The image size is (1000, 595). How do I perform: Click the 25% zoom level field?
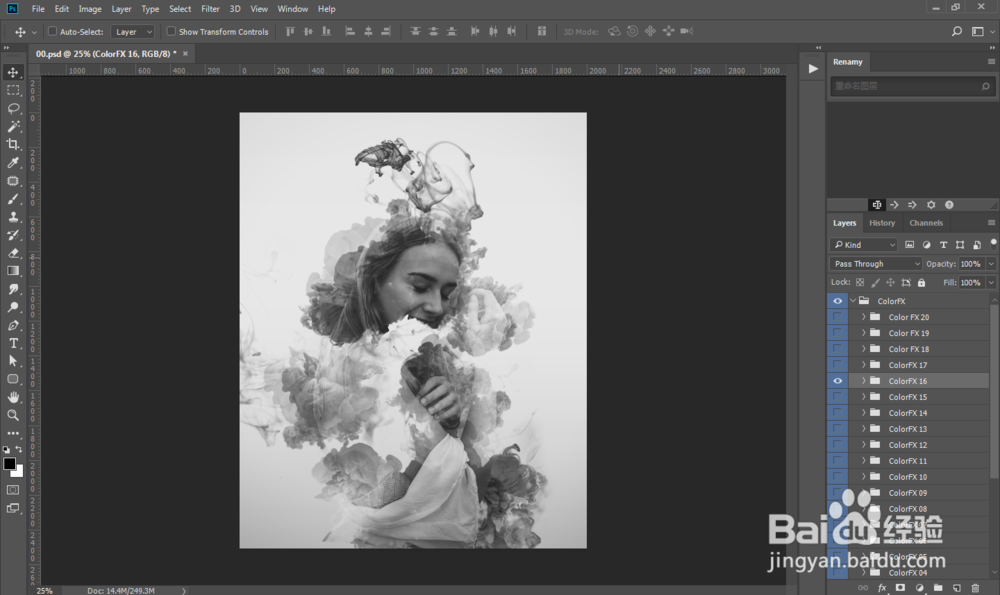tap(44, 591)
